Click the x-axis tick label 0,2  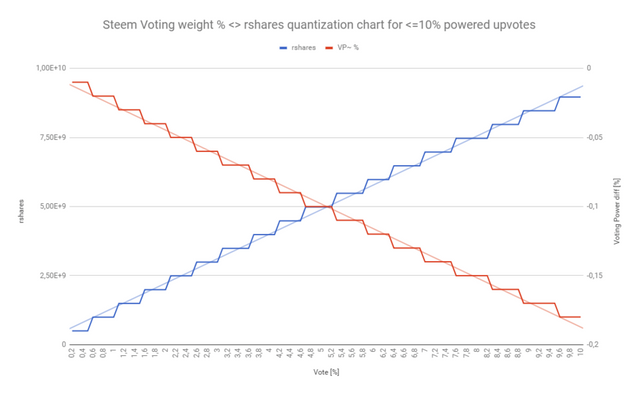[x=72, y=353]
